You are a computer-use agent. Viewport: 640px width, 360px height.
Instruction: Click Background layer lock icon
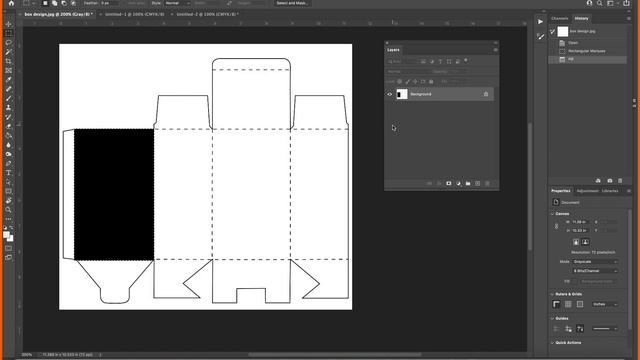[486, 94]
